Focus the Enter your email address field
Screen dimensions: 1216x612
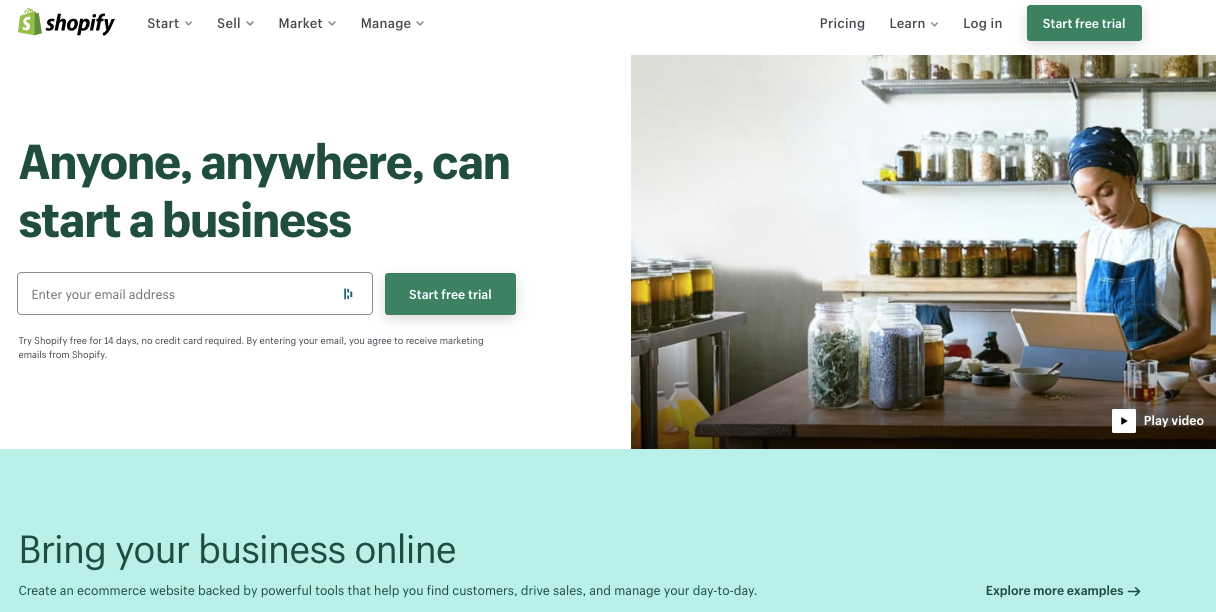[x=195, y=294]
